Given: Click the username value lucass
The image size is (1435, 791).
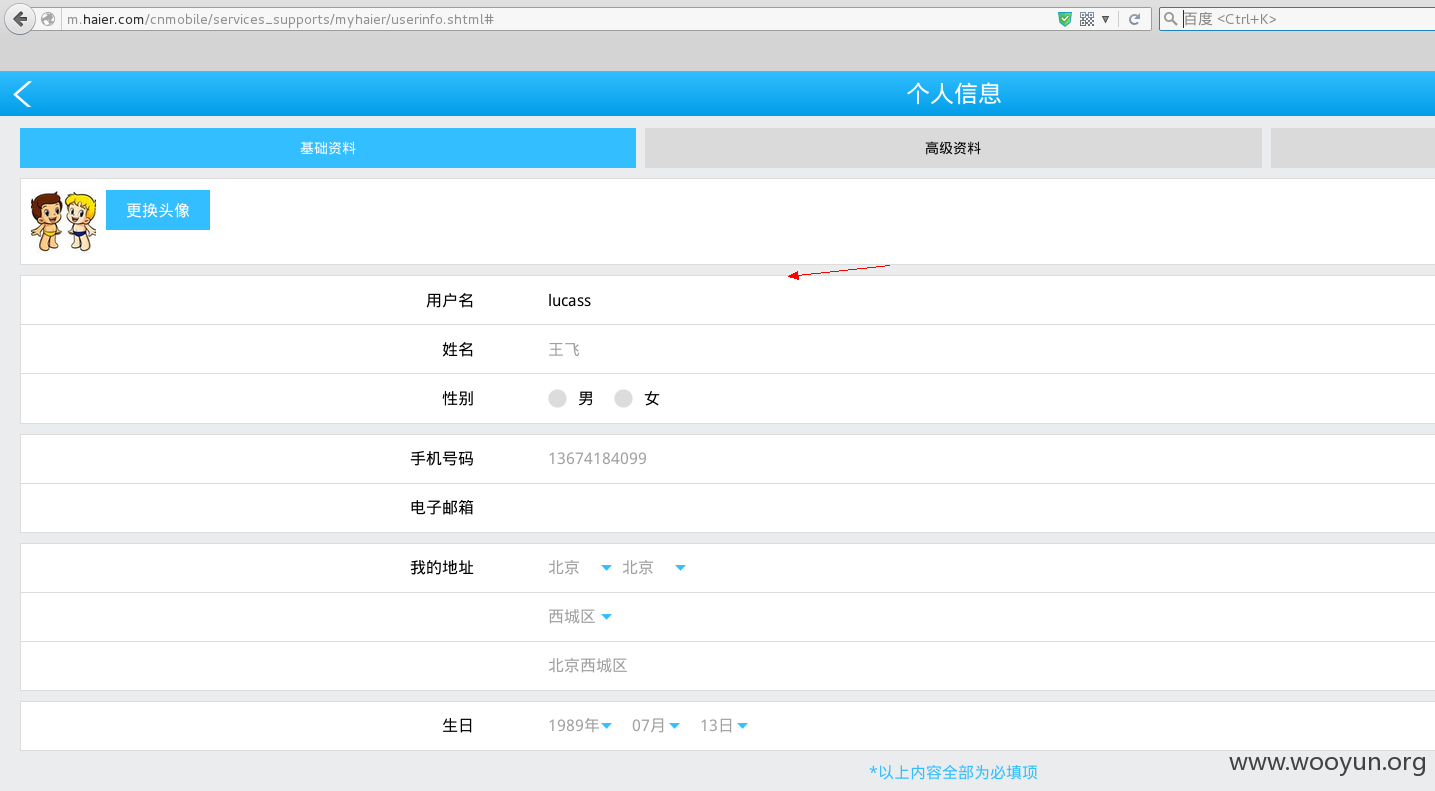Looking at the screenshot, I should (569, 300).
